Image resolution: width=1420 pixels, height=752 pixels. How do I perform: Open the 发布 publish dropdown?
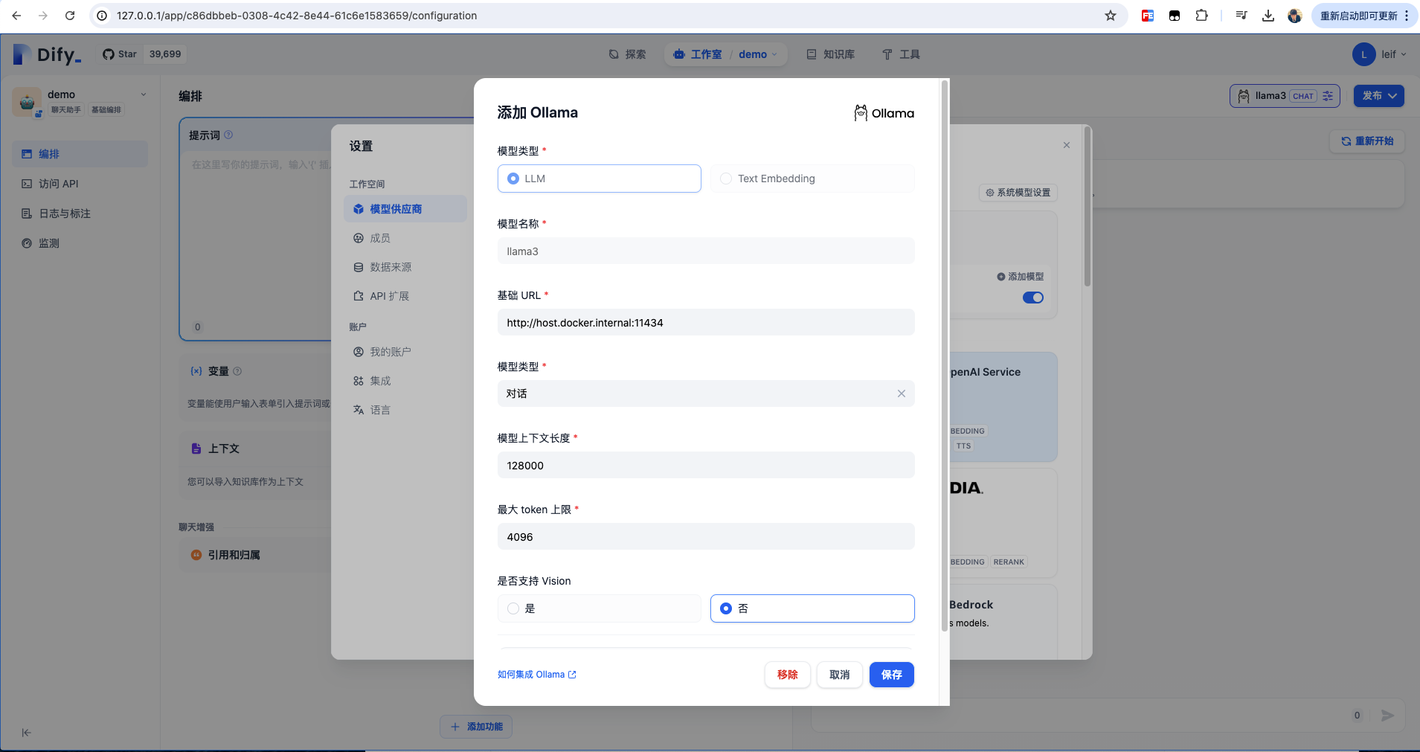pyautogui.click(x=1379, y=96)
